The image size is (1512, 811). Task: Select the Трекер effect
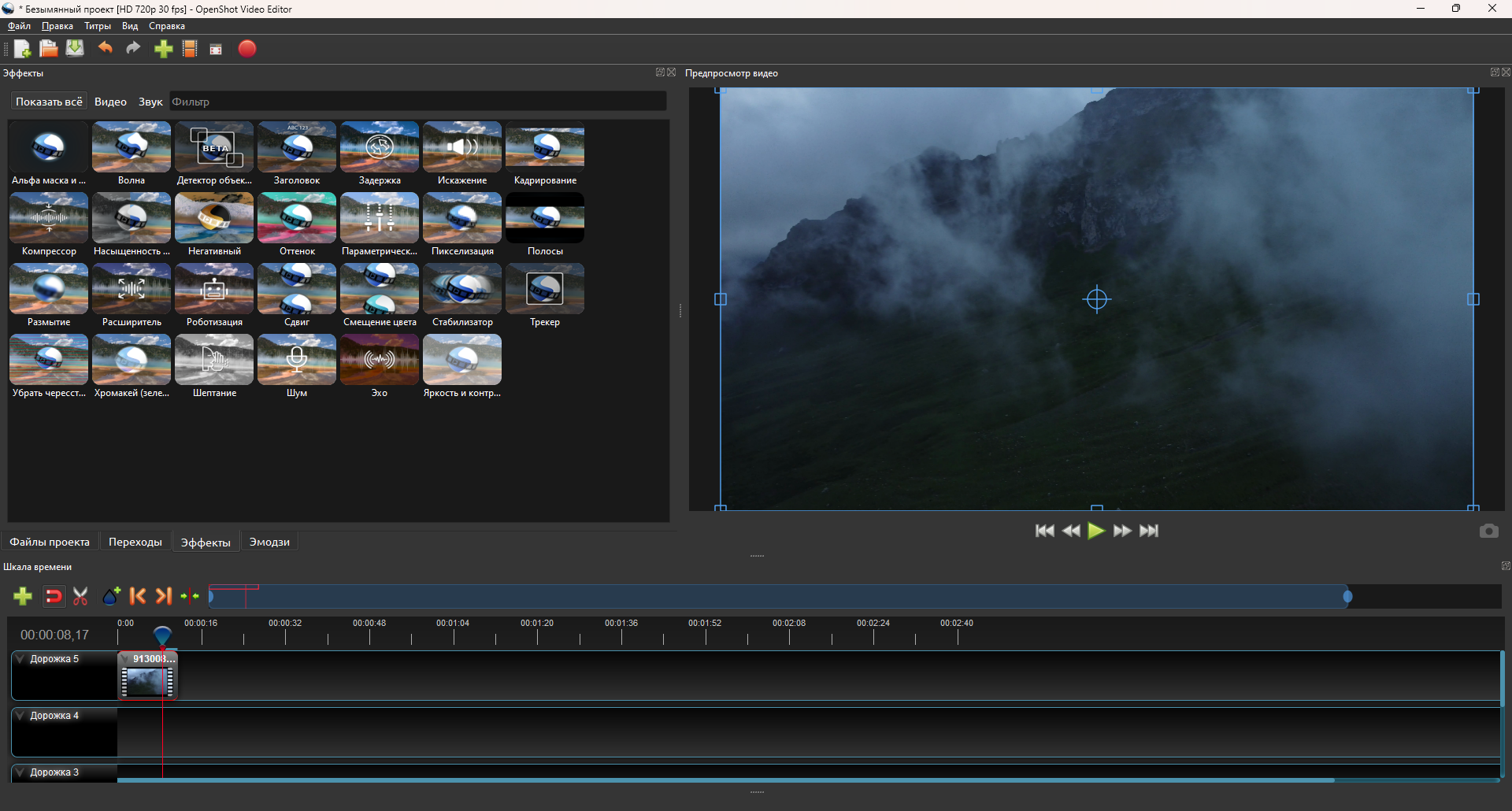545,296
